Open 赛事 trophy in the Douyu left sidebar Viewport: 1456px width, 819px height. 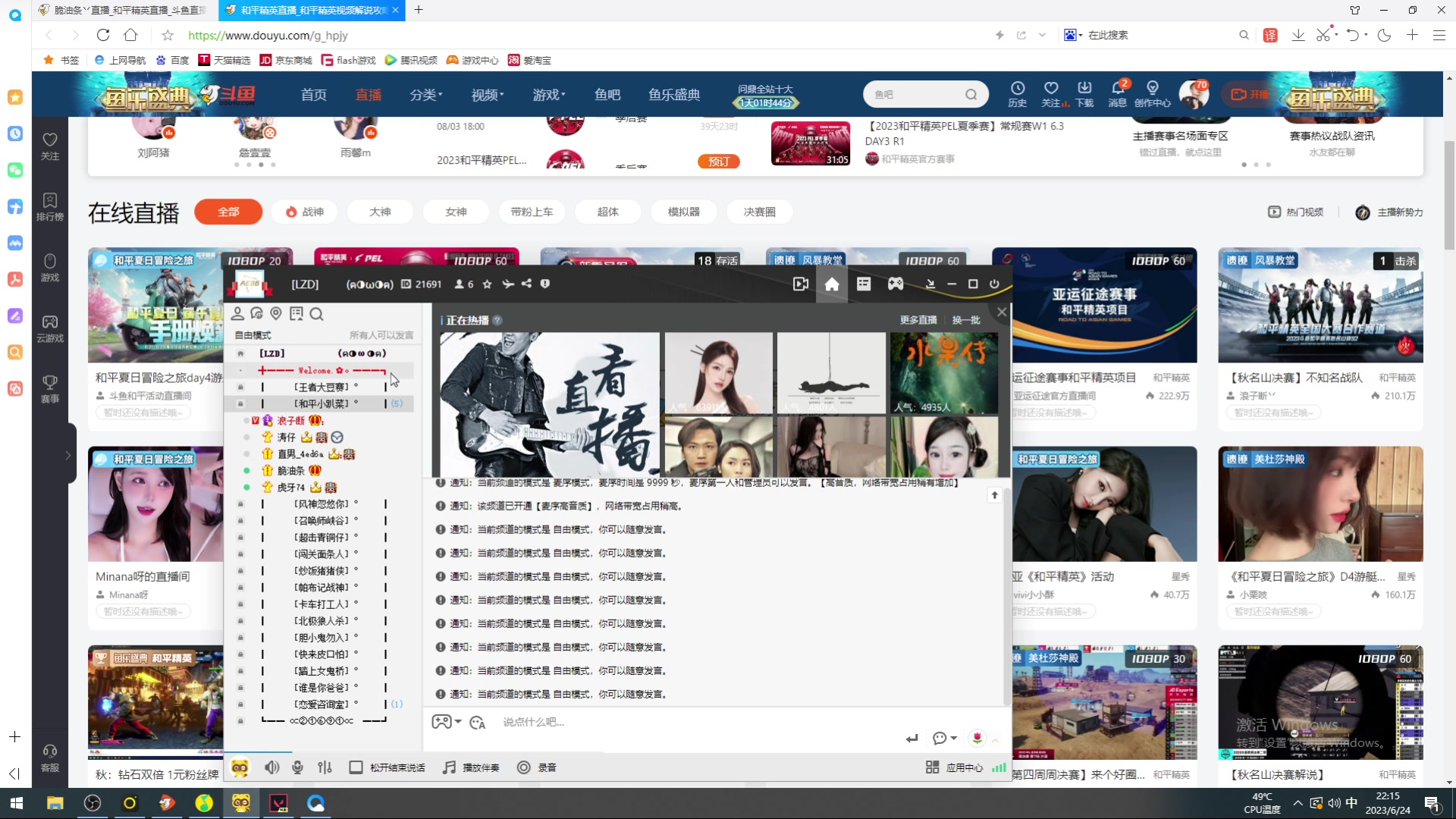click(x=50, y=388)
